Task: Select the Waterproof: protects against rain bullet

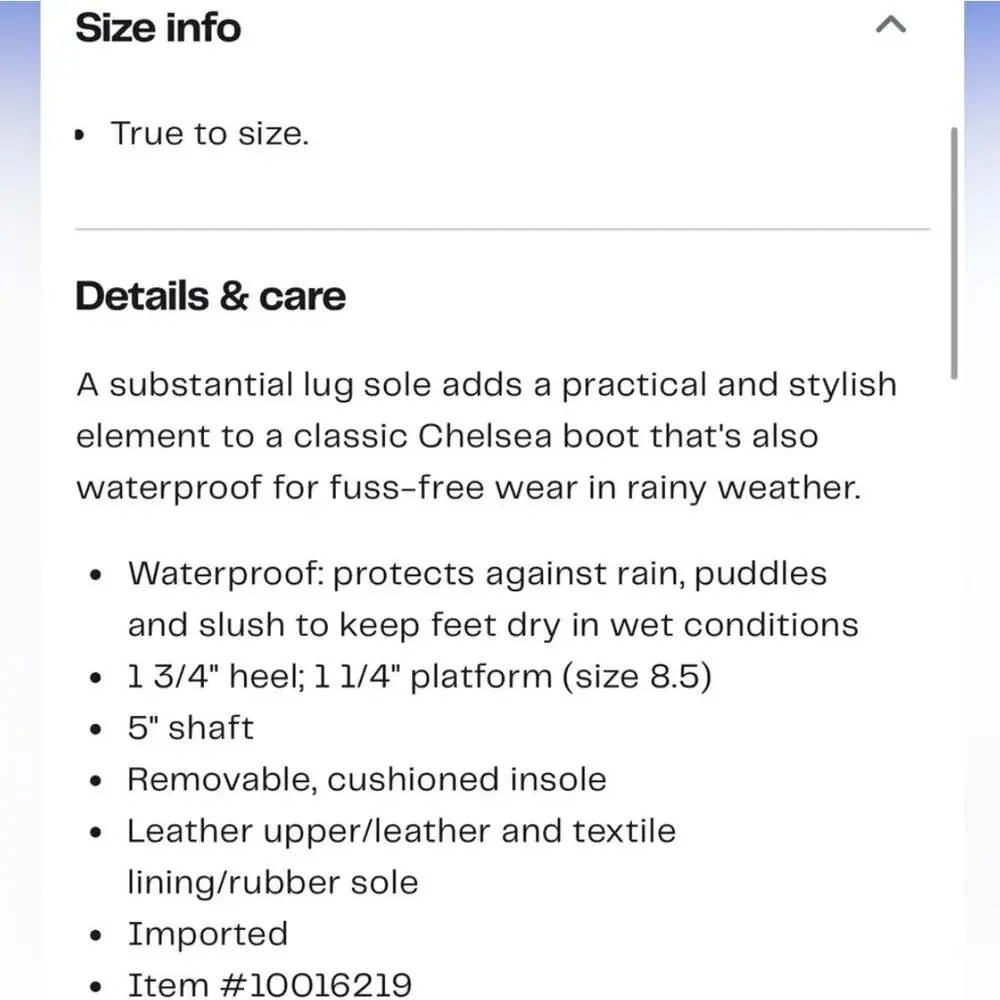Action: [x=477, y=574]
